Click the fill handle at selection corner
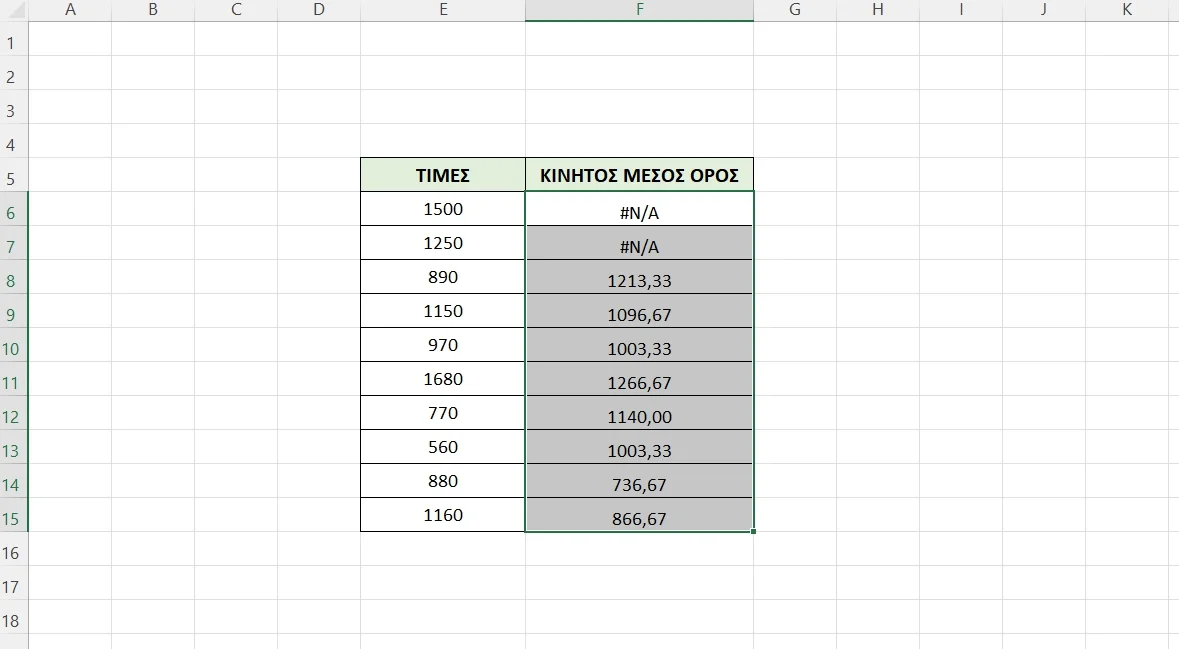1179x649 pixels. coord(753,532)
